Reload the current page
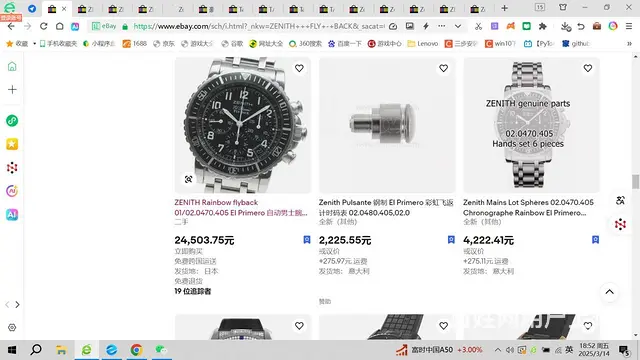 [x=43, y=27]
